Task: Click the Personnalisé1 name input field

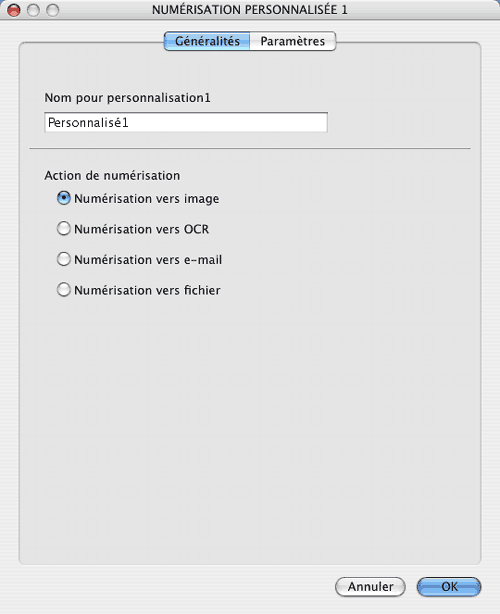Action: click(x=186, y=123)
